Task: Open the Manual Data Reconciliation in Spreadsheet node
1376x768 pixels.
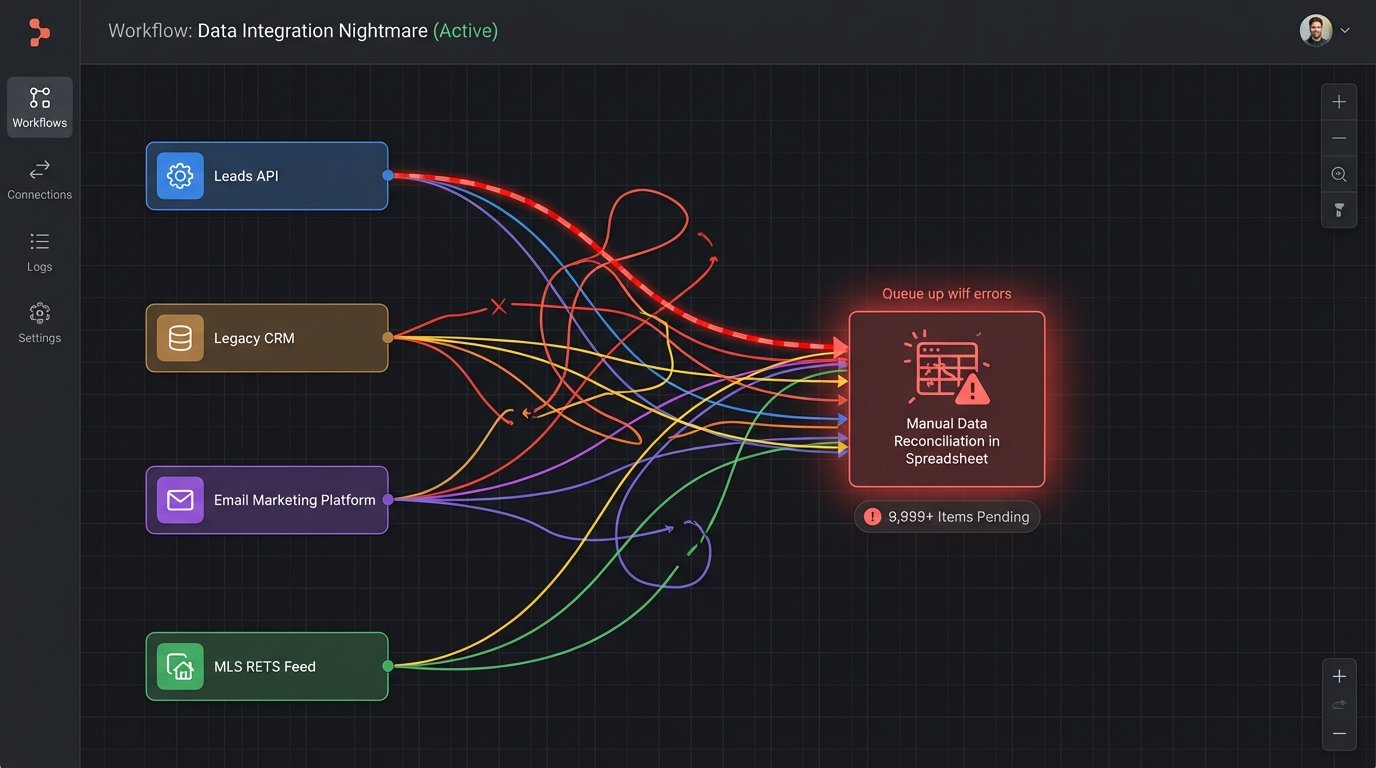Action: coord(946,398)
